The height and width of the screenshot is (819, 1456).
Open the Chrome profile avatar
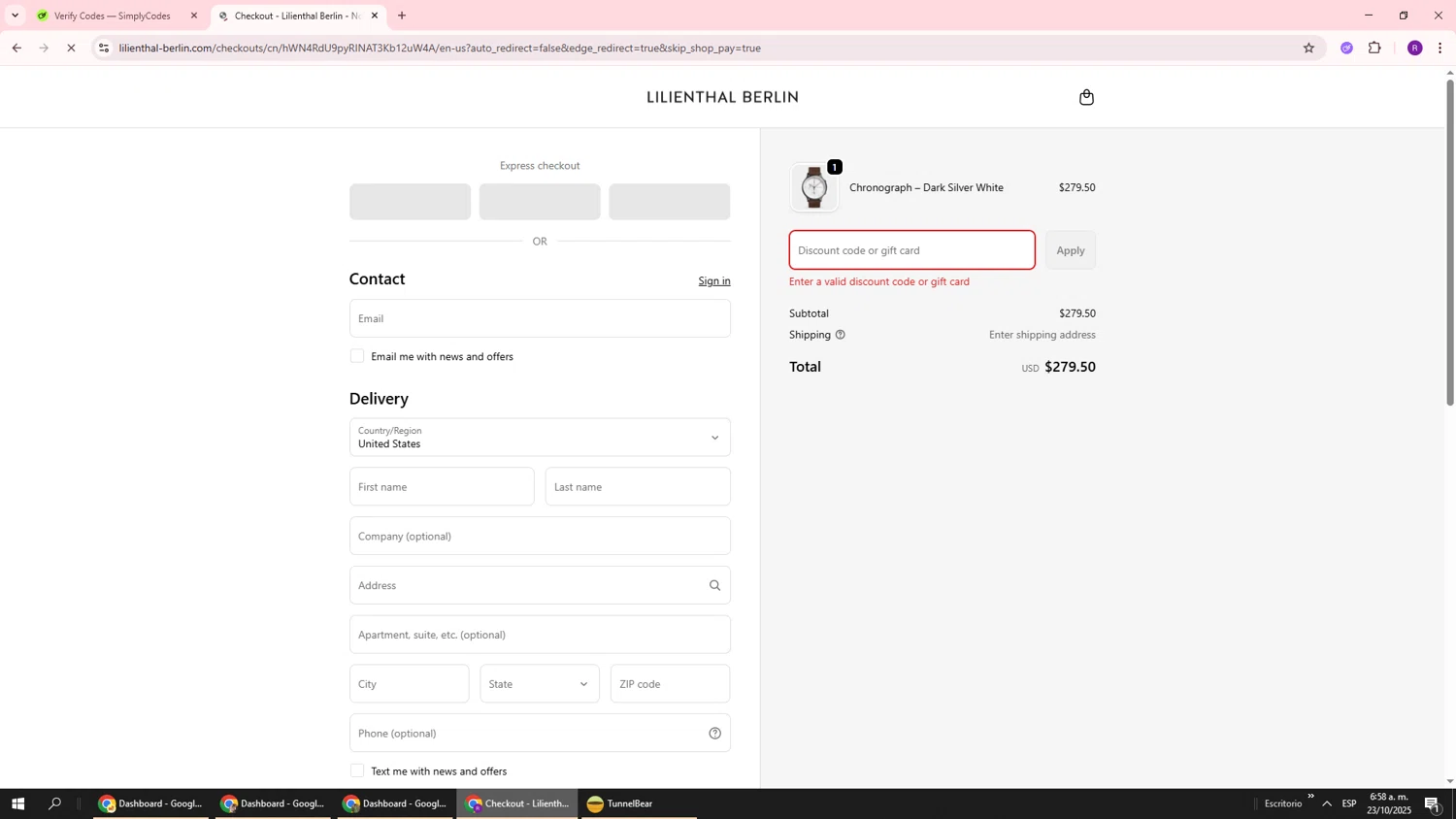(x=1414, y=48)
